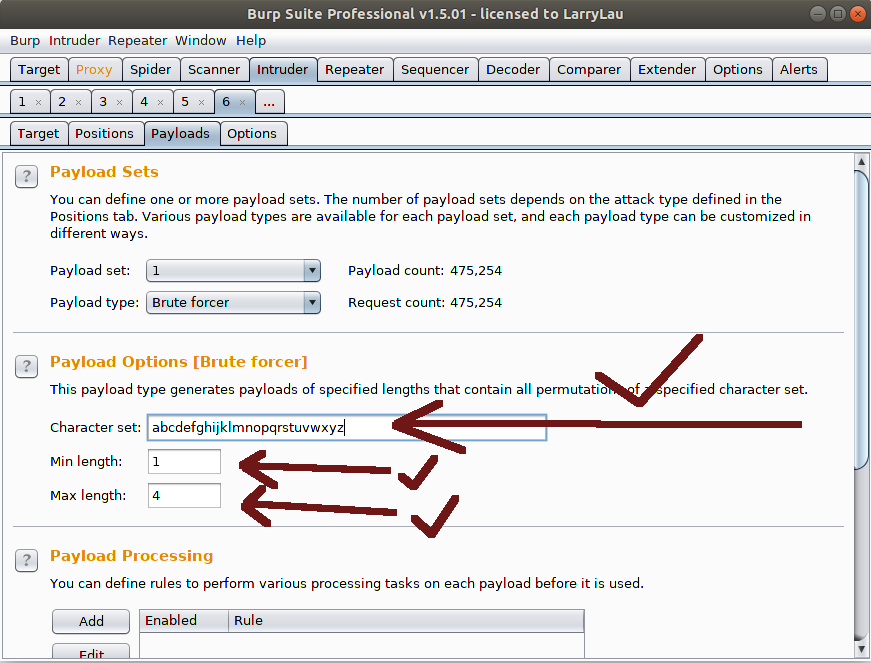Select Intruder attack tab 1
This screenshot has height=663, width=871.
[22, 102]
